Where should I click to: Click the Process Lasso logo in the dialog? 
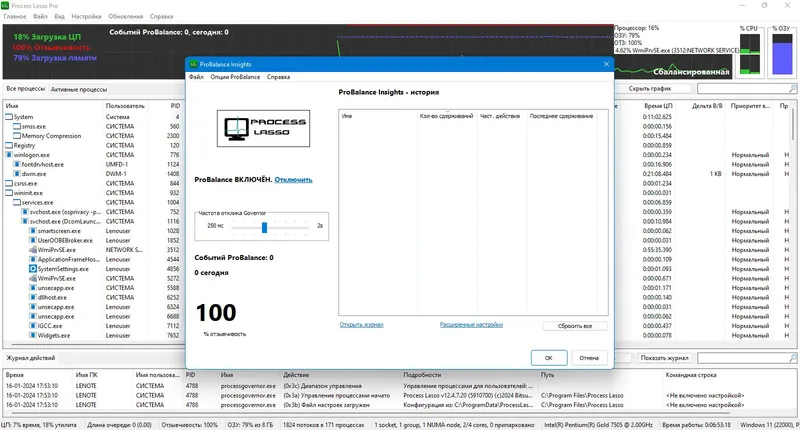[x=263, y=129]
